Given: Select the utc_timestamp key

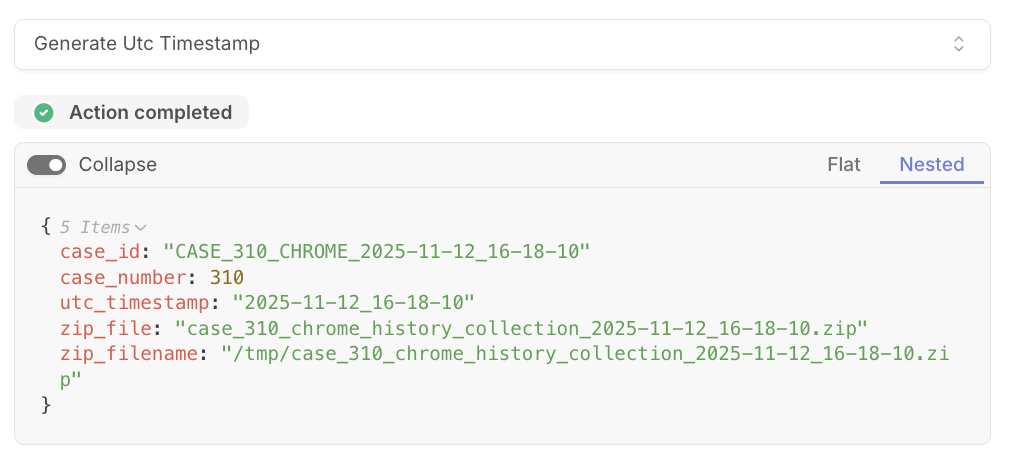Looking at the screenshot, I should pos(135,303).
